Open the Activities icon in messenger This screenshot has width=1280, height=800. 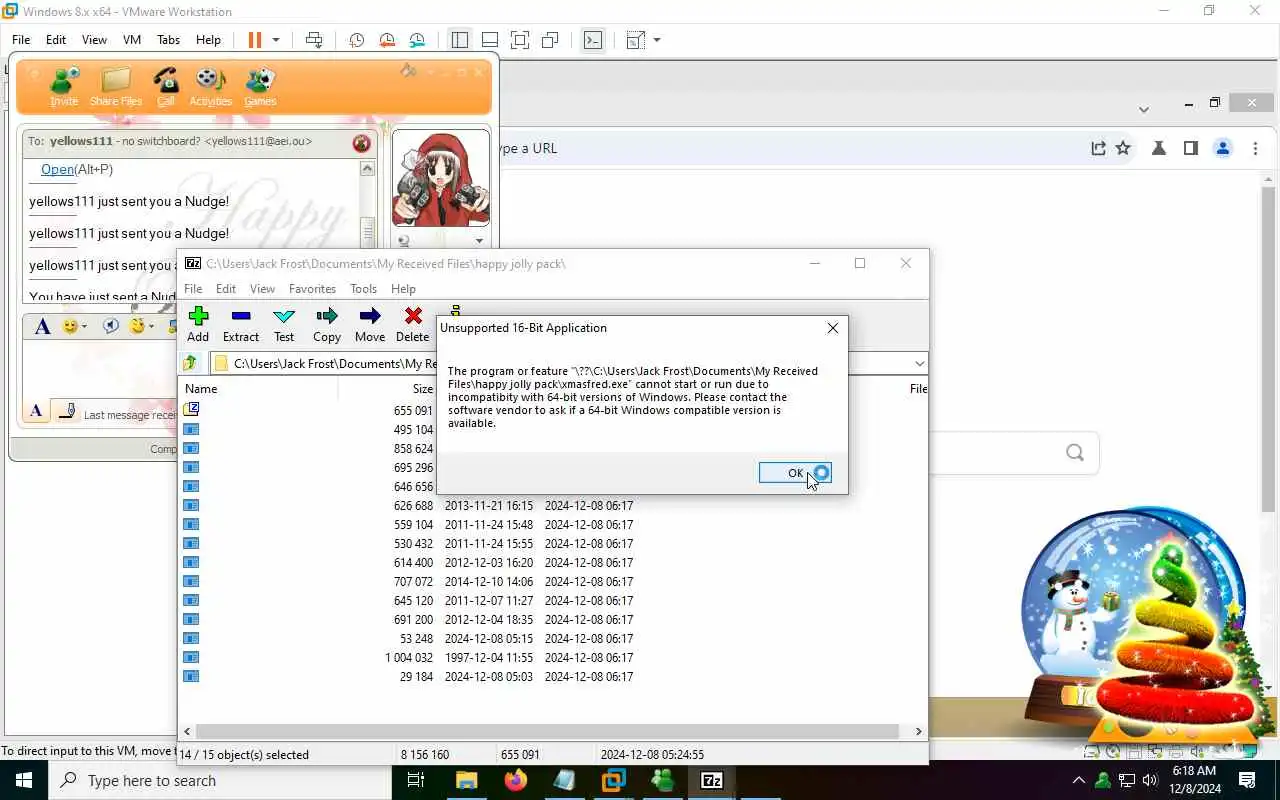(210, 86)
